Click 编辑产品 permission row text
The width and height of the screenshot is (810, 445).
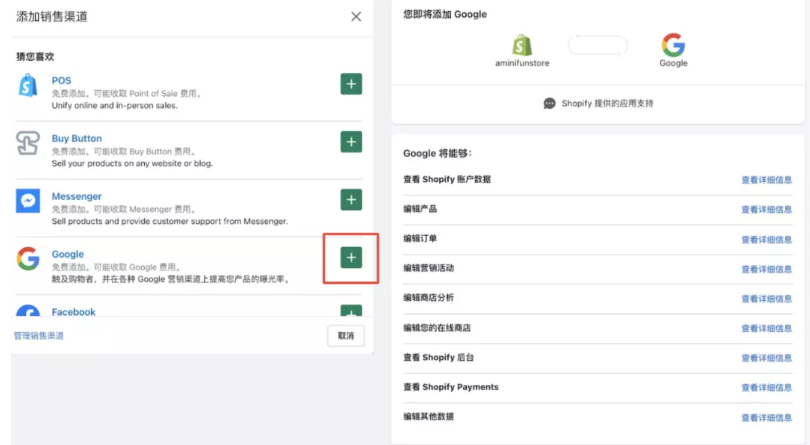tap(420, 209)
